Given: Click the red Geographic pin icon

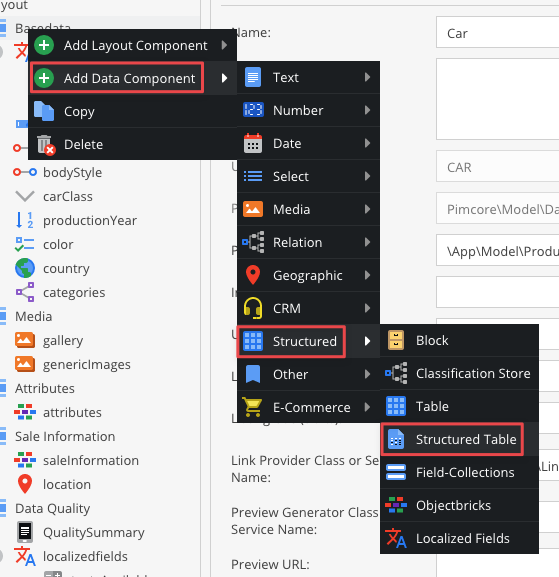Looking at the screenshot, I should point(253,275).
